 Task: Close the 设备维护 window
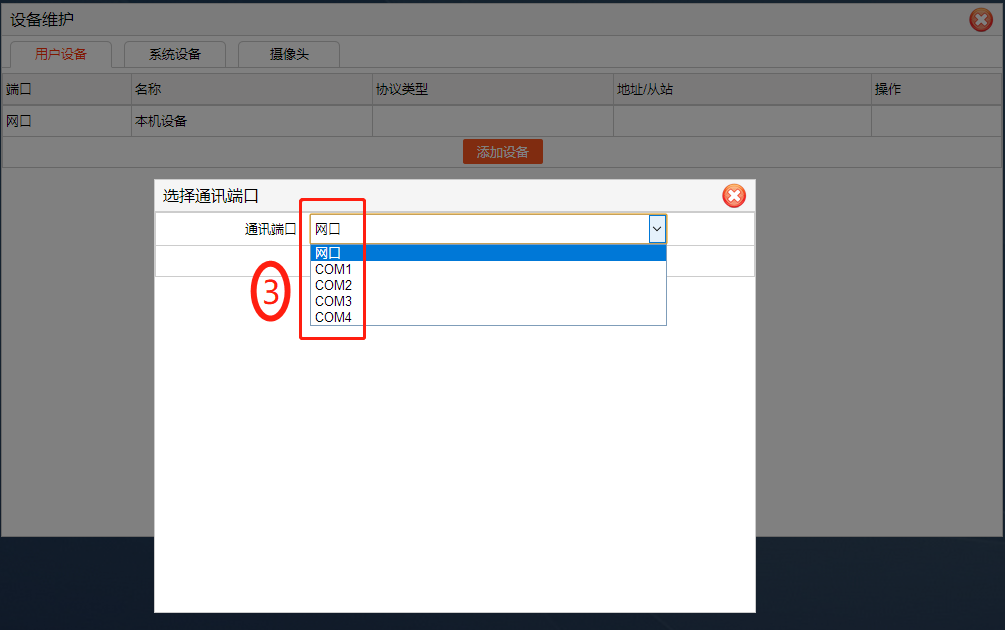click(x=981, y=20)
